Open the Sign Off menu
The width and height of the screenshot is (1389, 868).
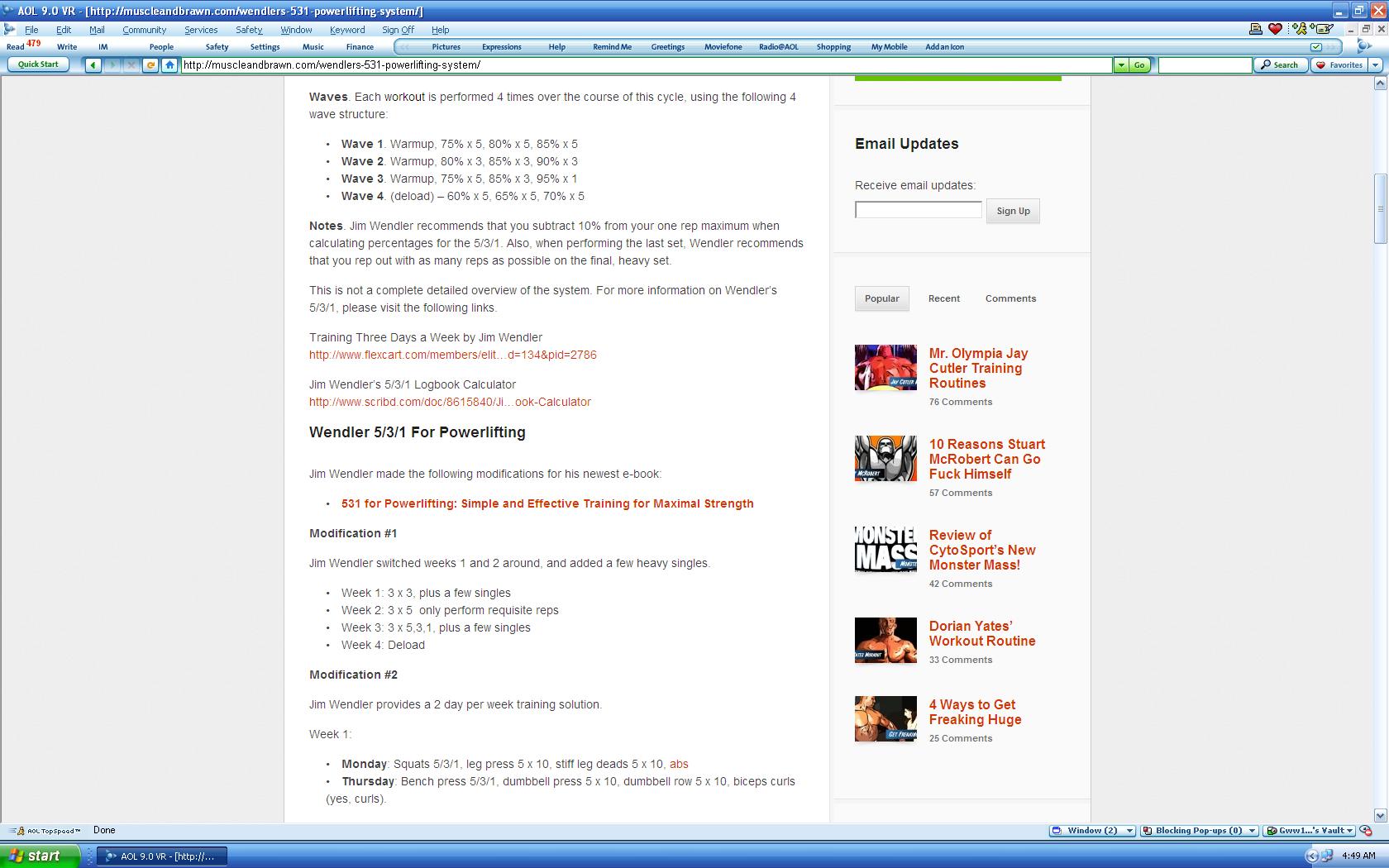tap(398, 30)
